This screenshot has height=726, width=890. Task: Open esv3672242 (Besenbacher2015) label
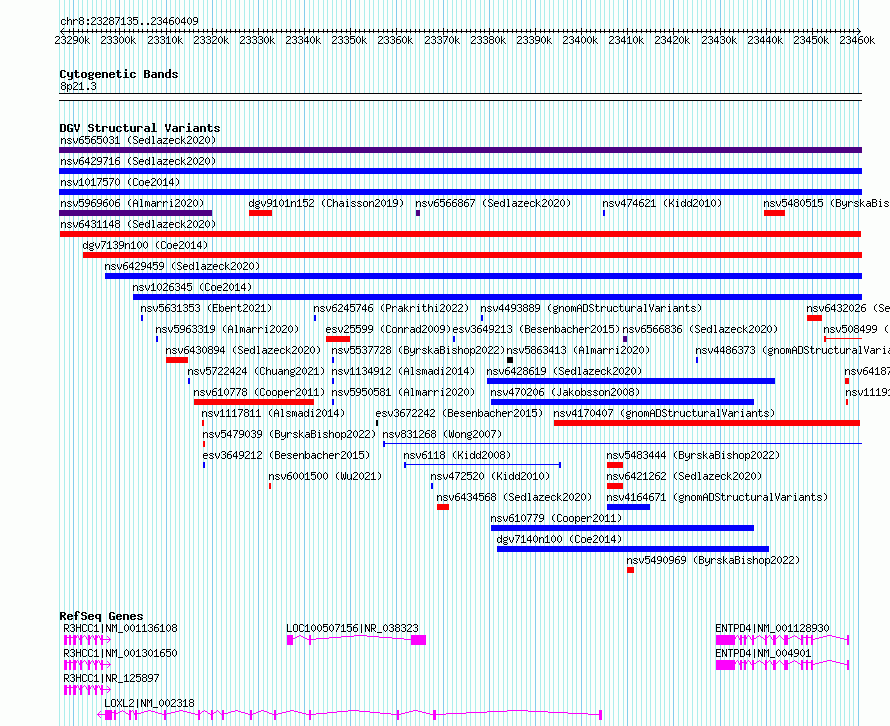tap(459, 413)
